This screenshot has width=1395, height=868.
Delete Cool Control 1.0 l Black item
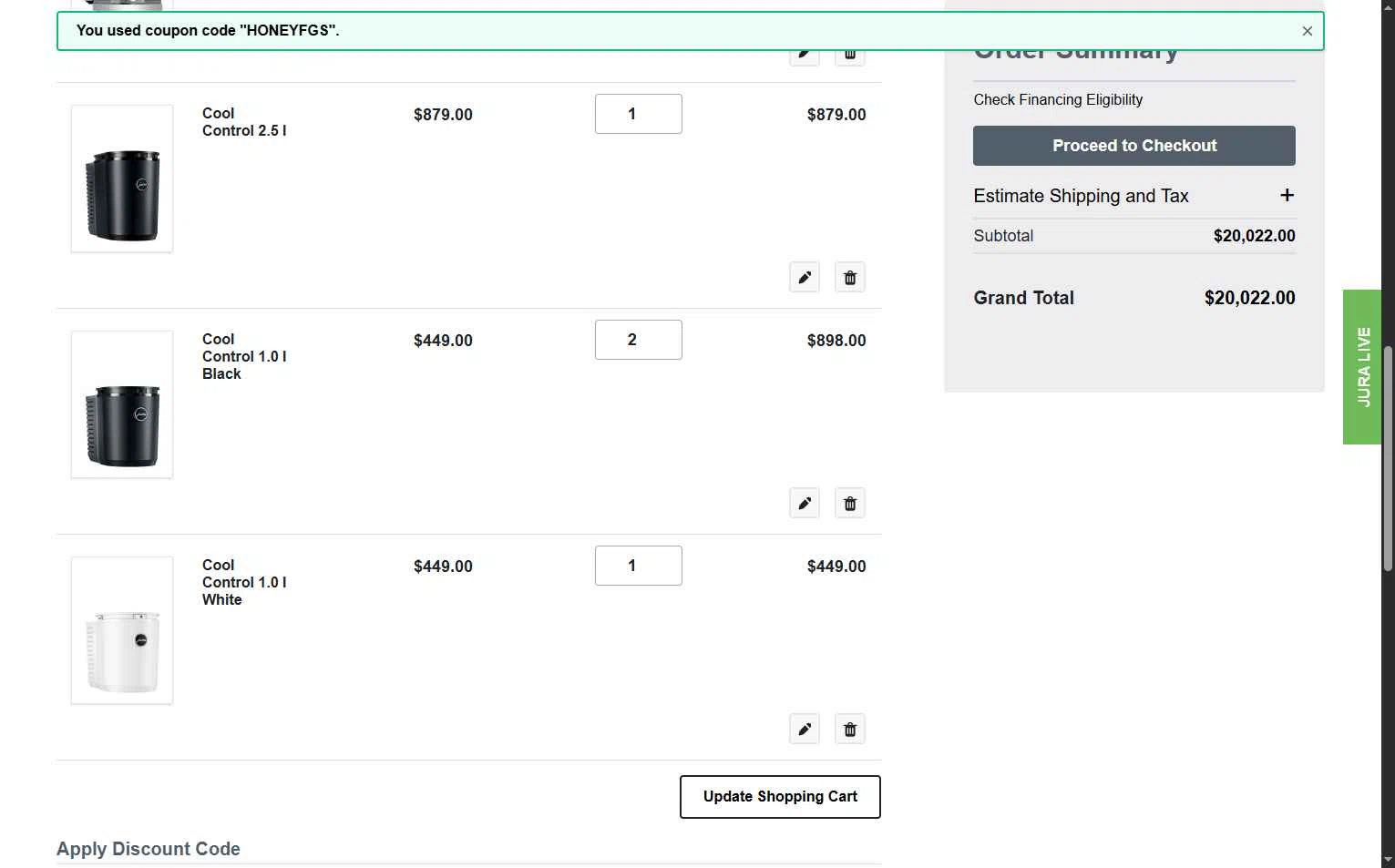point(850,504)
